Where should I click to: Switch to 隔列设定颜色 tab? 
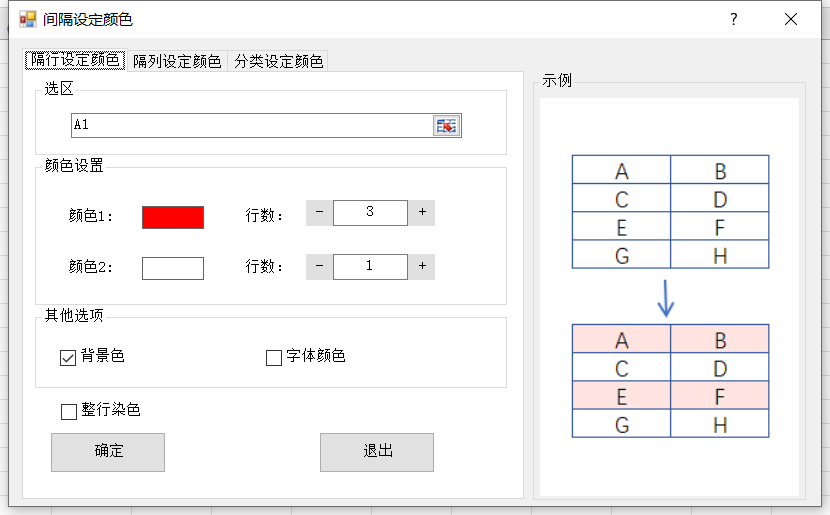point(177,61)
